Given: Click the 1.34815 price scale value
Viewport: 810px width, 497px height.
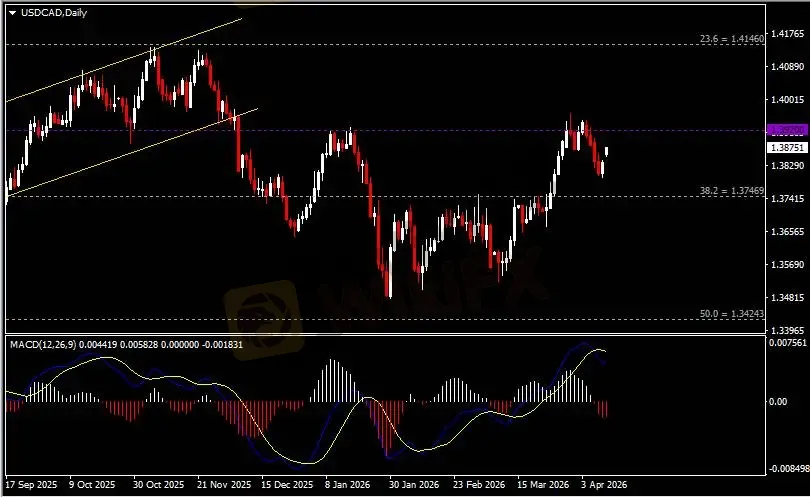Looking at the screenshot, I should (787, 298).
